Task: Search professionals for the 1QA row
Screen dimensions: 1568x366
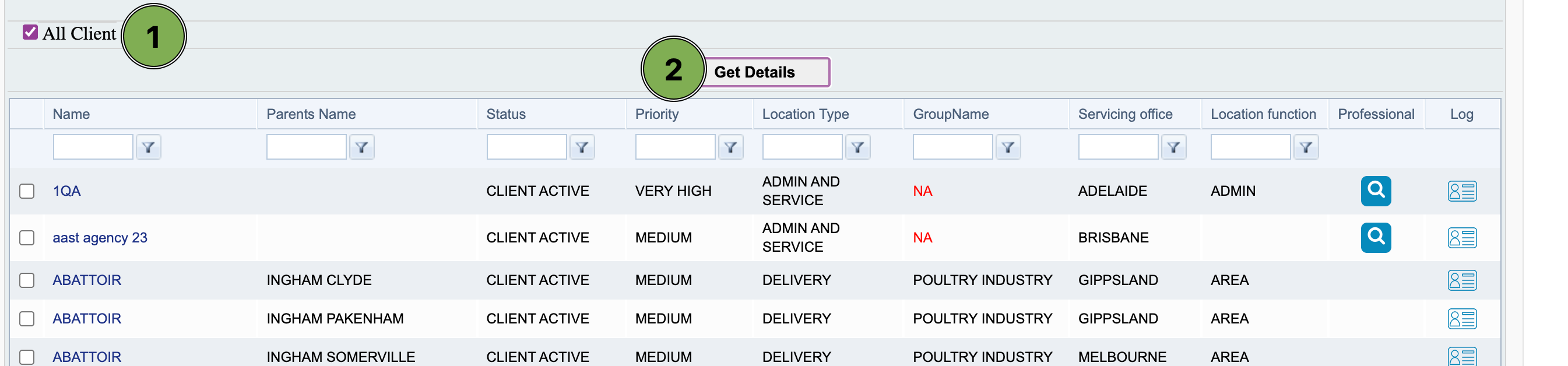Action: (x=1376, y=191)
